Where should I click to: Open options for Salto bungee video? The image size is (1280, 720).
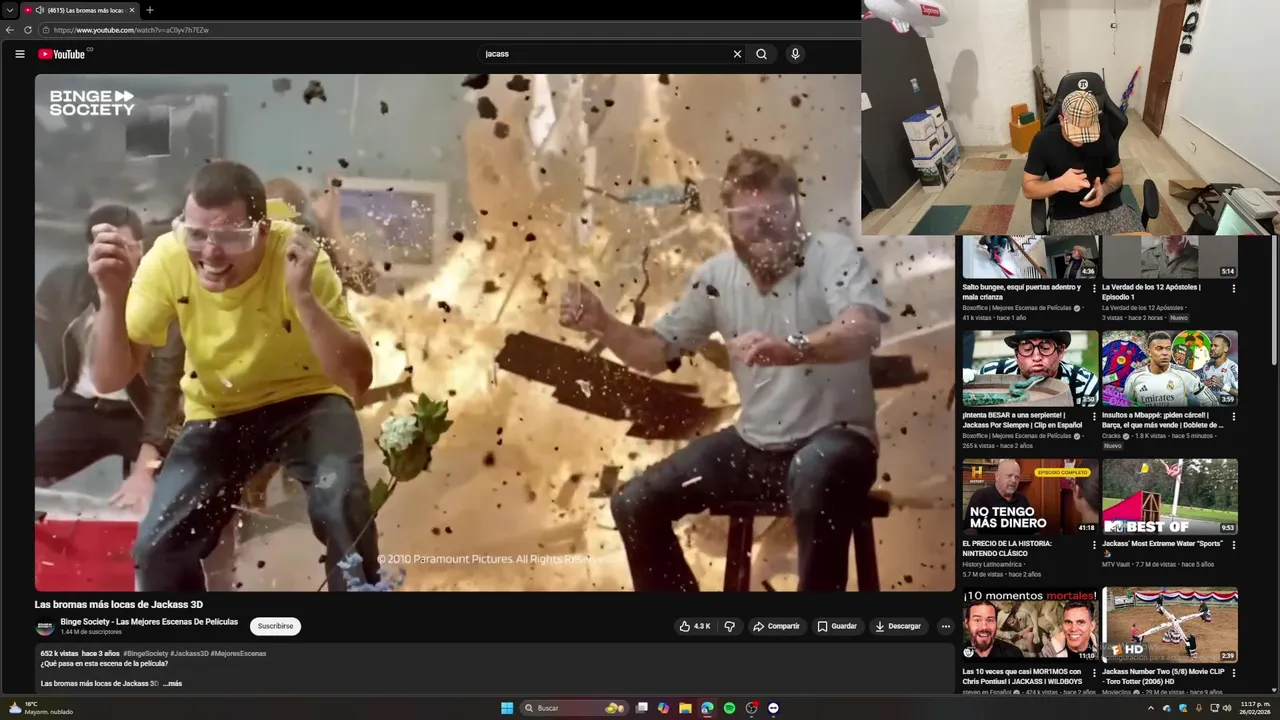[x=1093, y=288]
